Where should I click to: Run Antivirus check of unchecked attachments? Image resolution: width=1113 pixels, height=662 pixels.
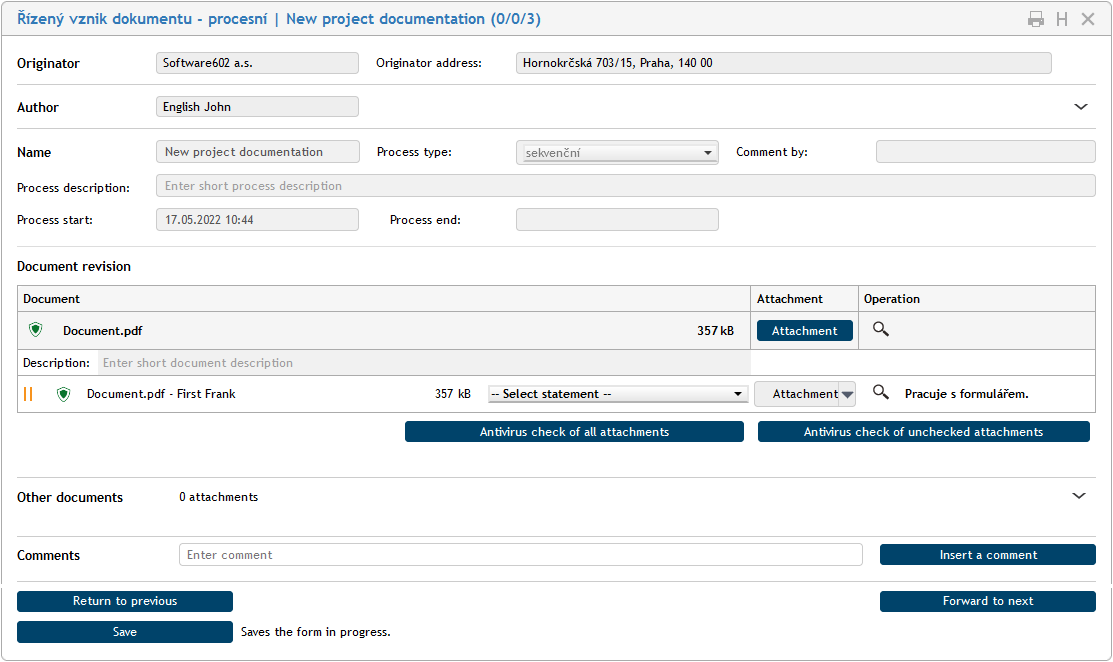point(923,432)
